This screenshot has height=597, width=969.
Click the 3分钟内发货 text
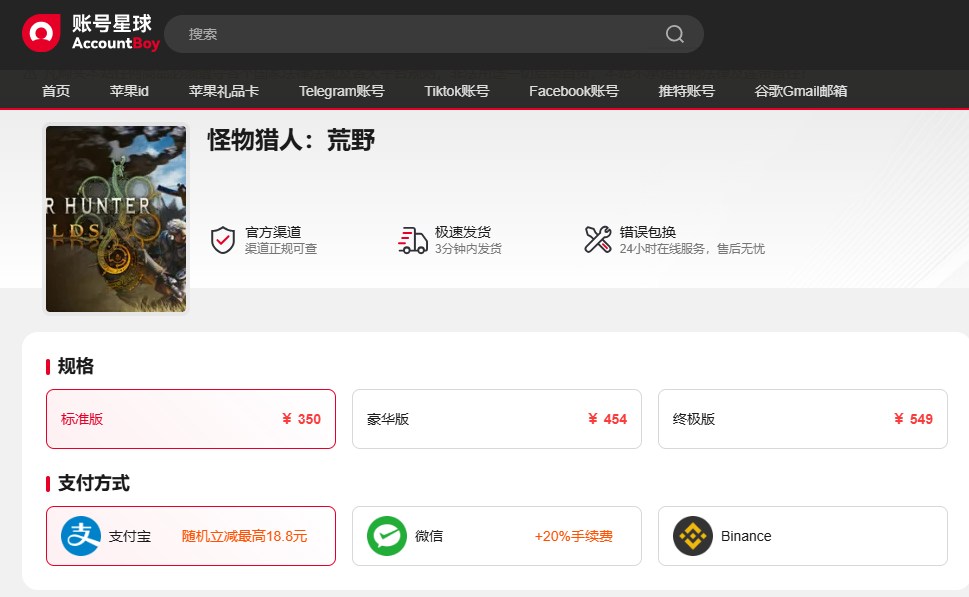468,248
